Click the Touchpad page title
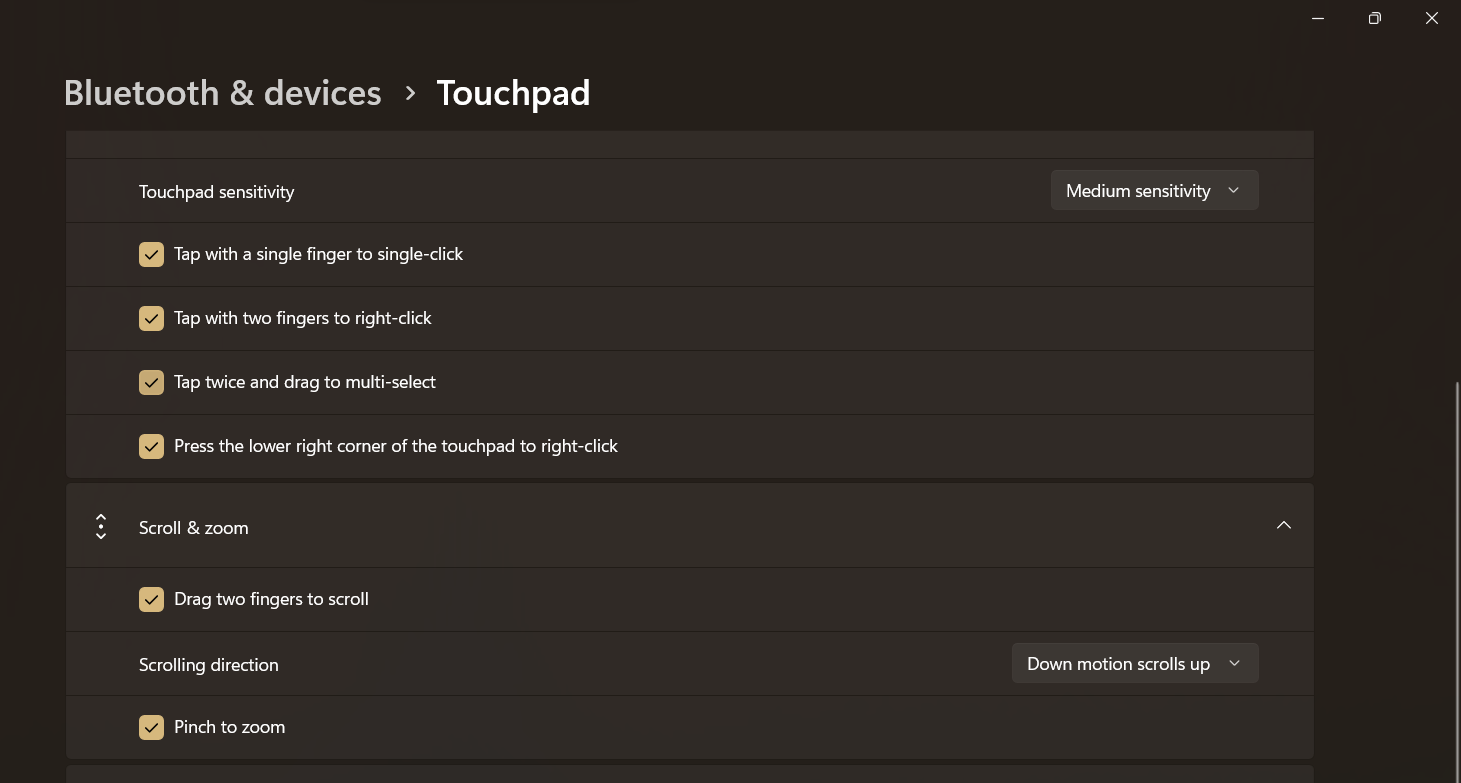This screenshot has width=1461, height=783. pyautogui.click(x=513, y=93)
